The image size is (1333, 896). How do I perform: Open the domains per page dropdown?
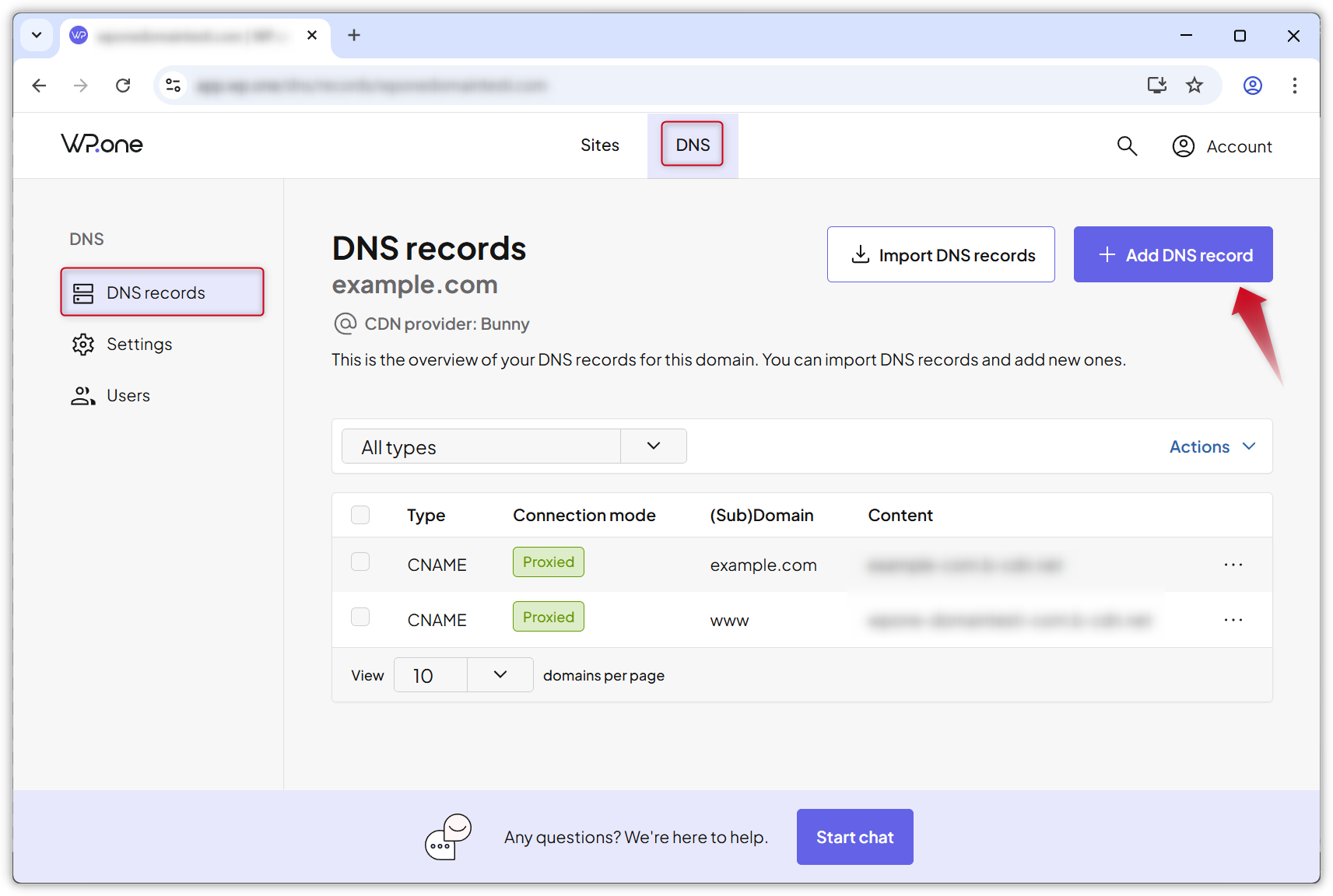click(x=500, y=674)
